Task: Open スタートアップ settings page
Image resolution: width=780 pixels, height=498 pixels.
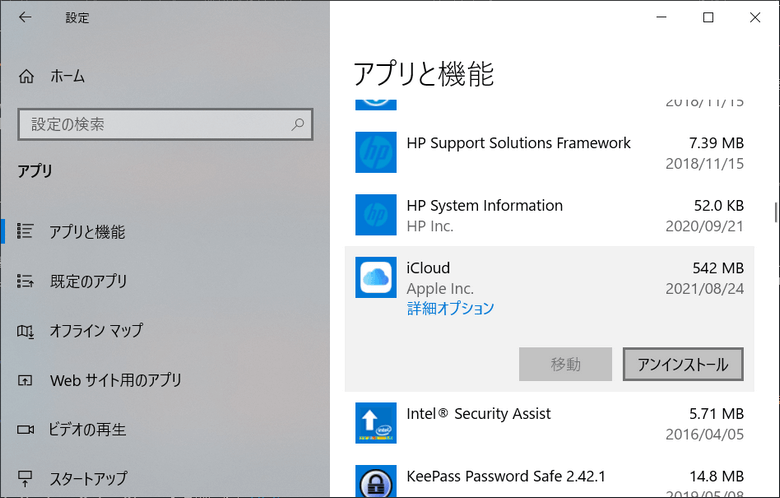Action: tap(89, 479)
